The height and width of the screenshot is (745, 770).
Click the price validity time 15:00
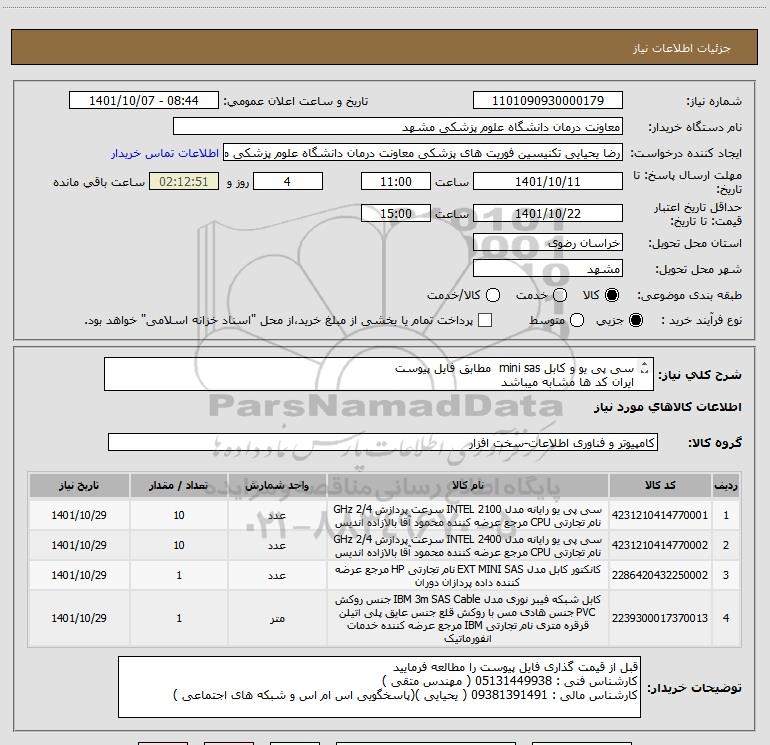[x=396, y=213]
